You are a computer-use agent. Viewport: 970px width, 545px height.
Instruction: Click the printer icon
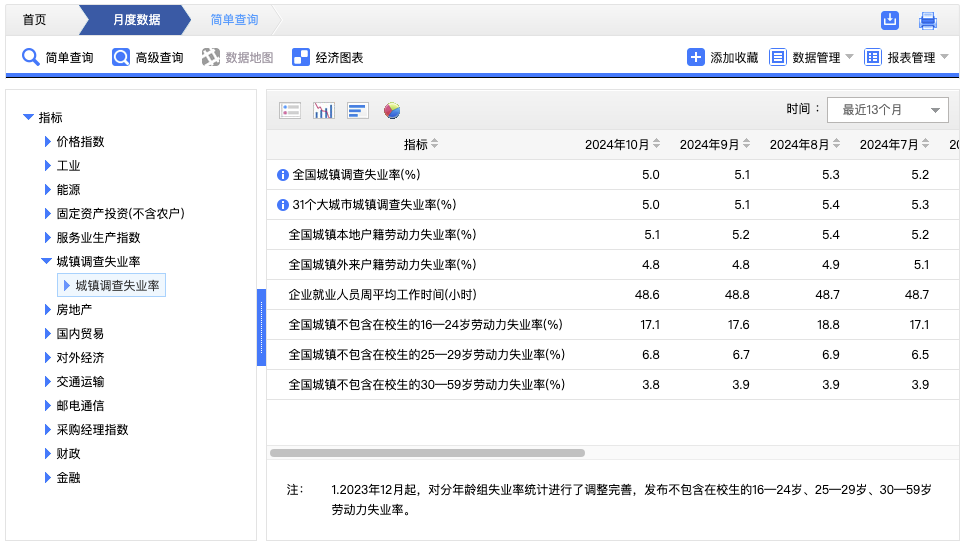click(x=928, y=20)
